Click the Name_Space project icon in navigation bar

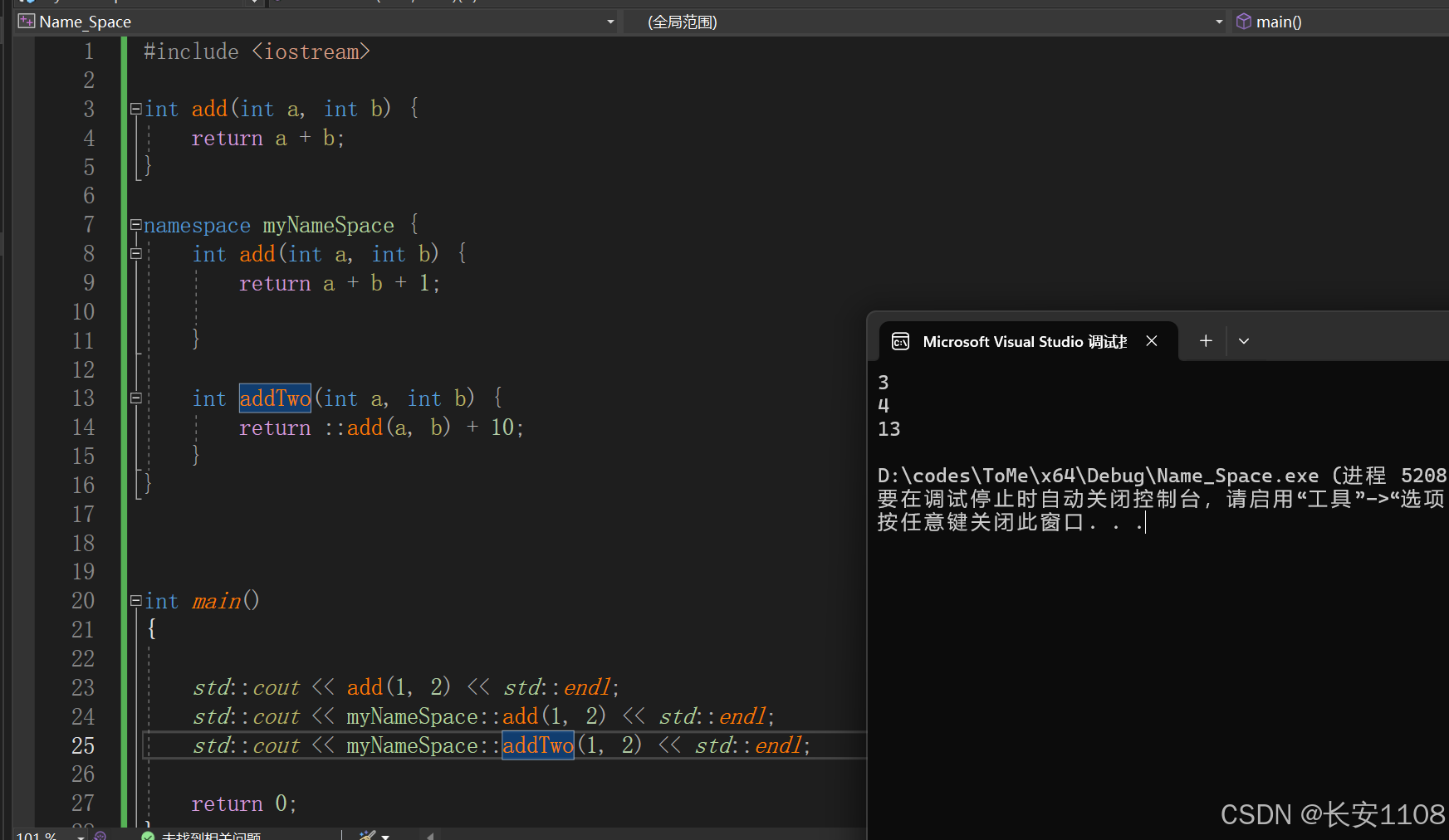(x=27, y=22)
